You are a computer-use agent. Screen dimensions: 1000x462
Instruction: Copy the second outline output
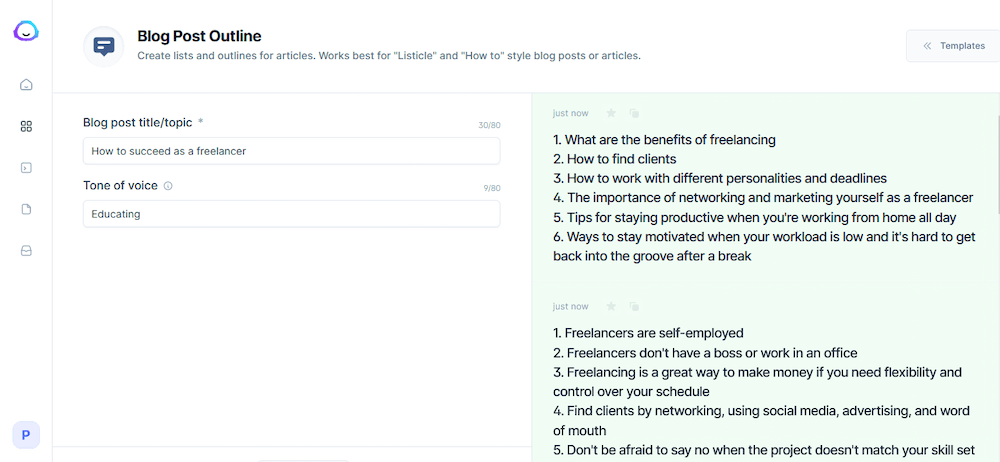(x=634, y=306)
